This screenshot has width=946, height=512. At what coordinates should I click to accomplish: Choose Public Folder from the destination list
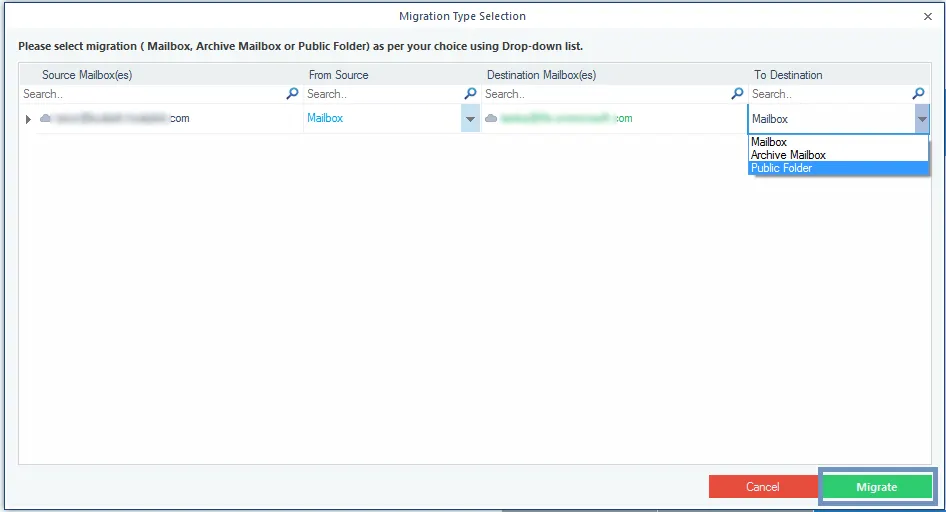[838, 168]
